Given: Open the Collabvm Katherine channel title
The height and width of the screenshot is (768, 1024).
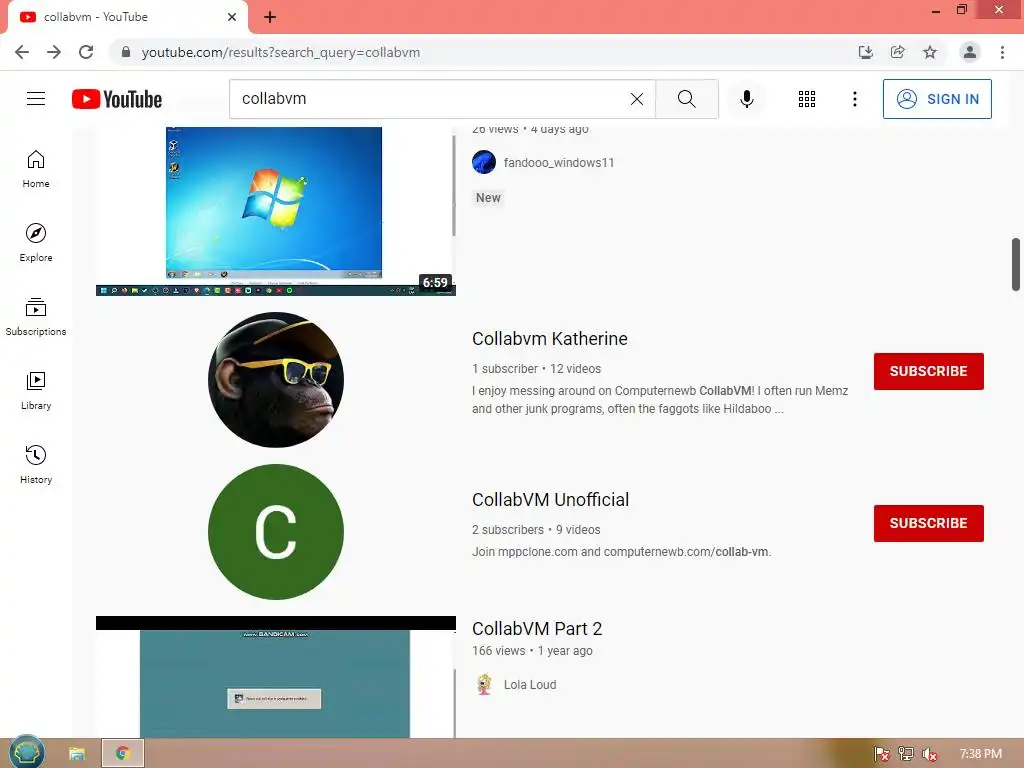Looking at the screenshot, I should [550, 338].
